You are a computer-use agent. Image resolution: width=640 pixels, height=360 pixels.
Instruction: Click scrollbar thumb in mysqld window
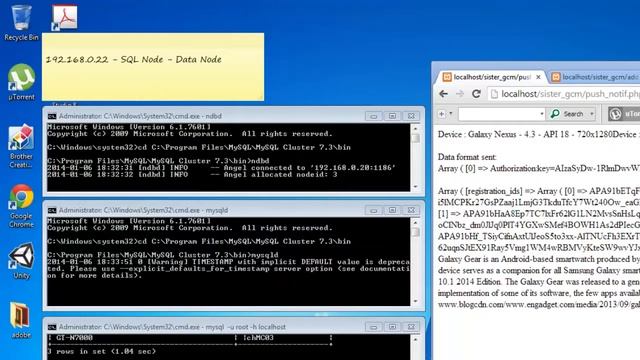point(416,232)
